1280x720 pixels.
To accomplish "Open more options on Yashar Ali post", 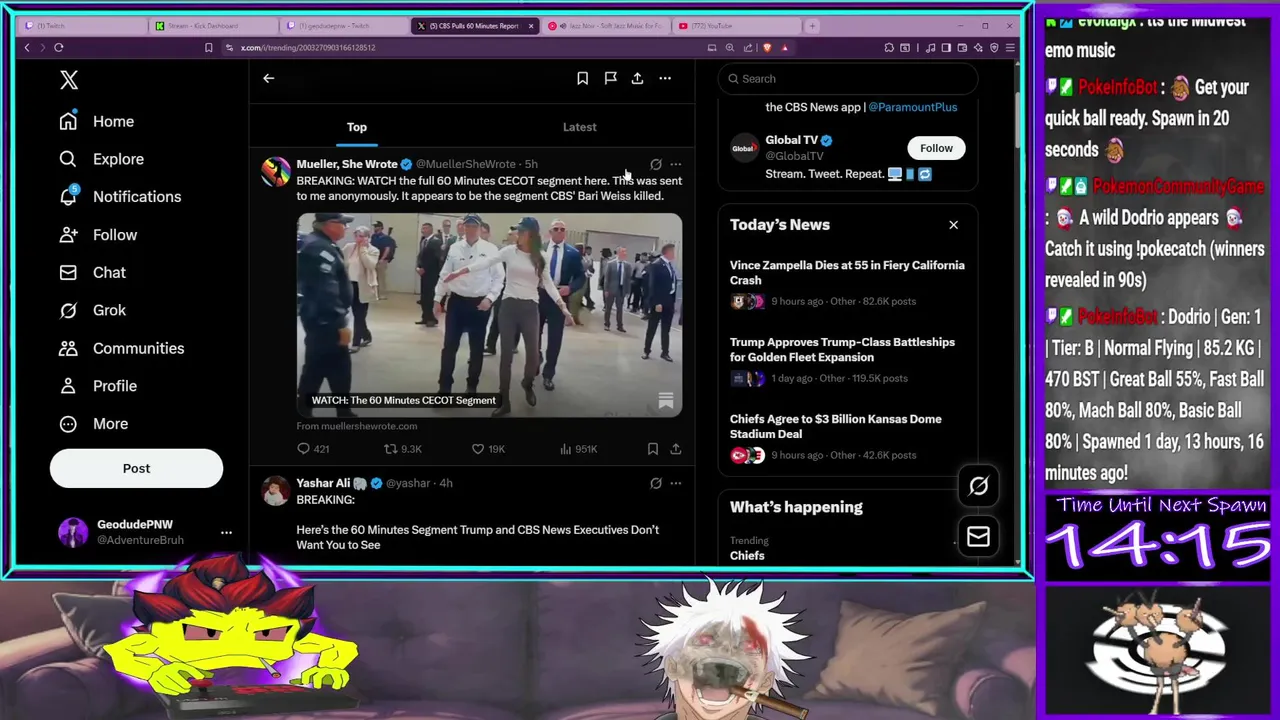I will [676, 483].
